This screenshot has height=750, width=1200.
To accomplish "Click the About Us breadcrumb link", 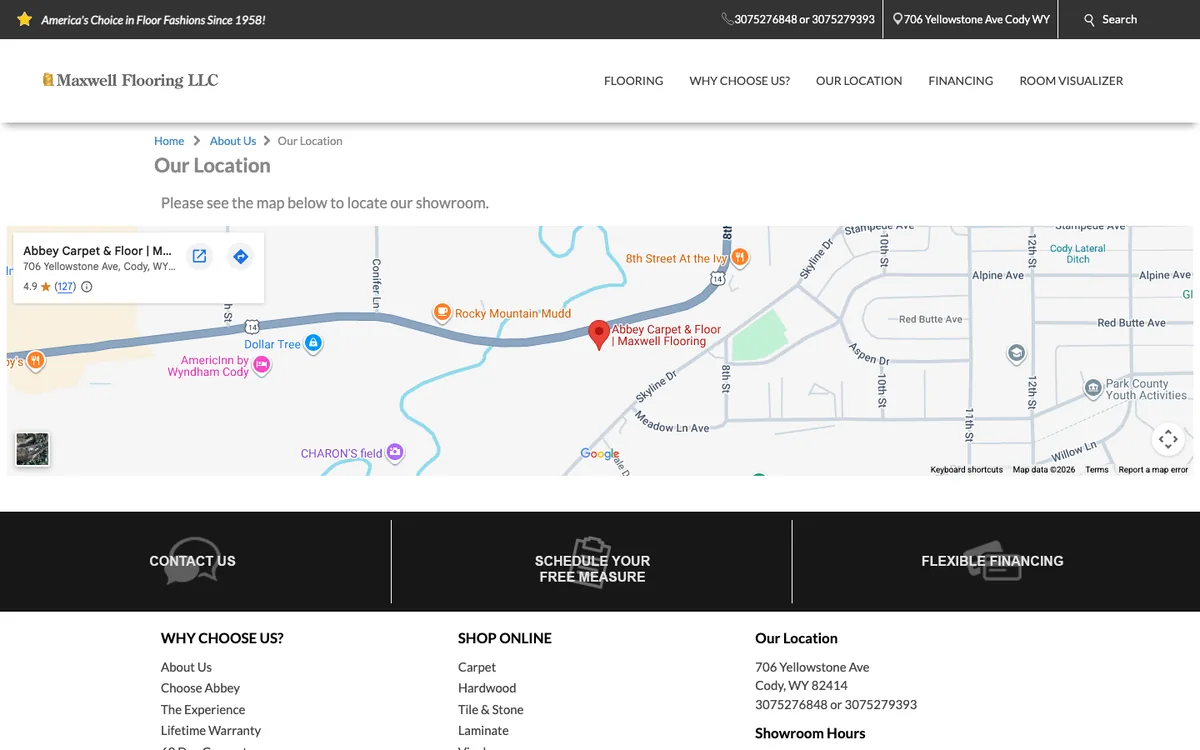I will click(233, 141).
